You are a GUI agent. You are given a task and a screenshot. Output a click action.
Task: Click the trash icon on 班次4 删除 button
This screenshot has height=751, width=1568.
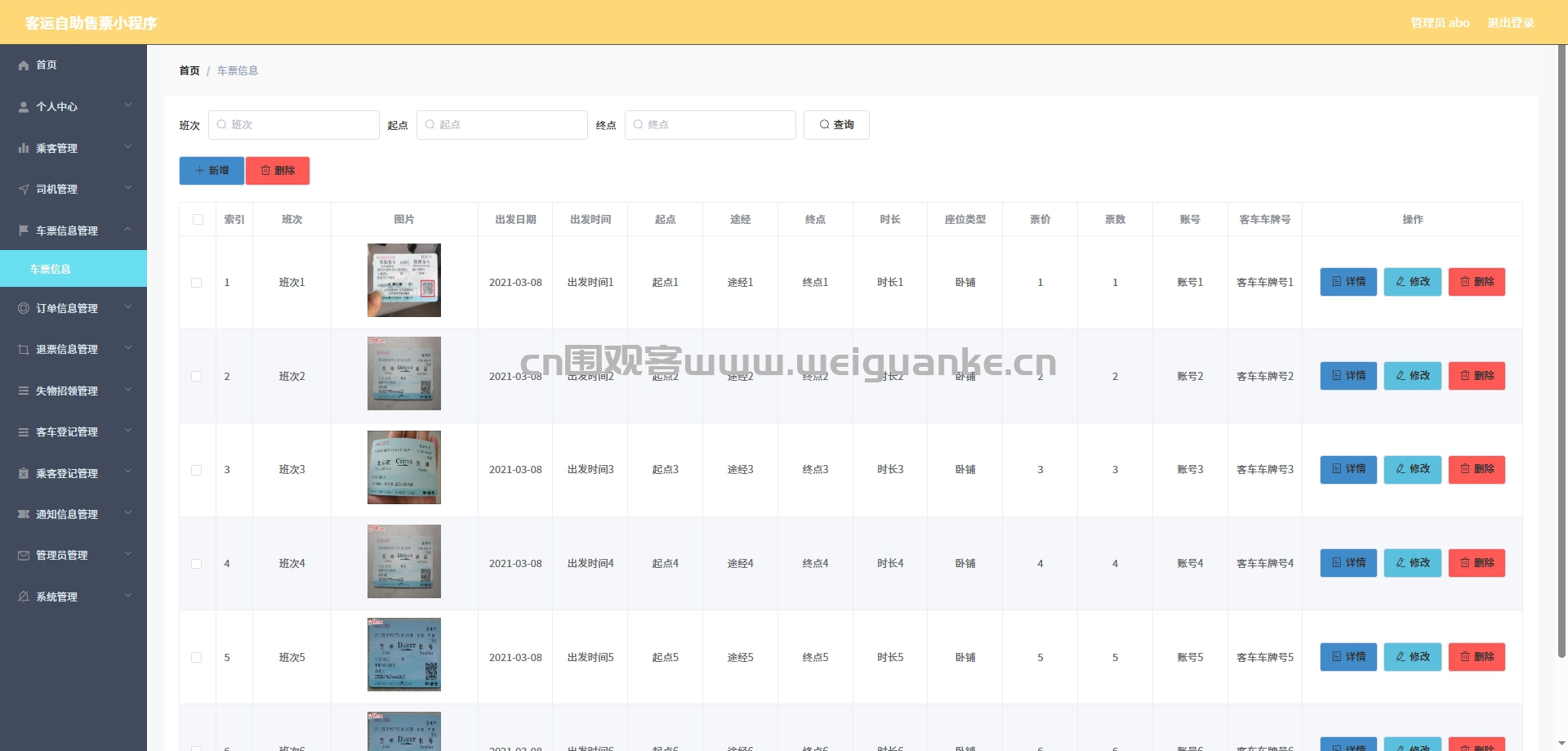(x=1465, y=563)
